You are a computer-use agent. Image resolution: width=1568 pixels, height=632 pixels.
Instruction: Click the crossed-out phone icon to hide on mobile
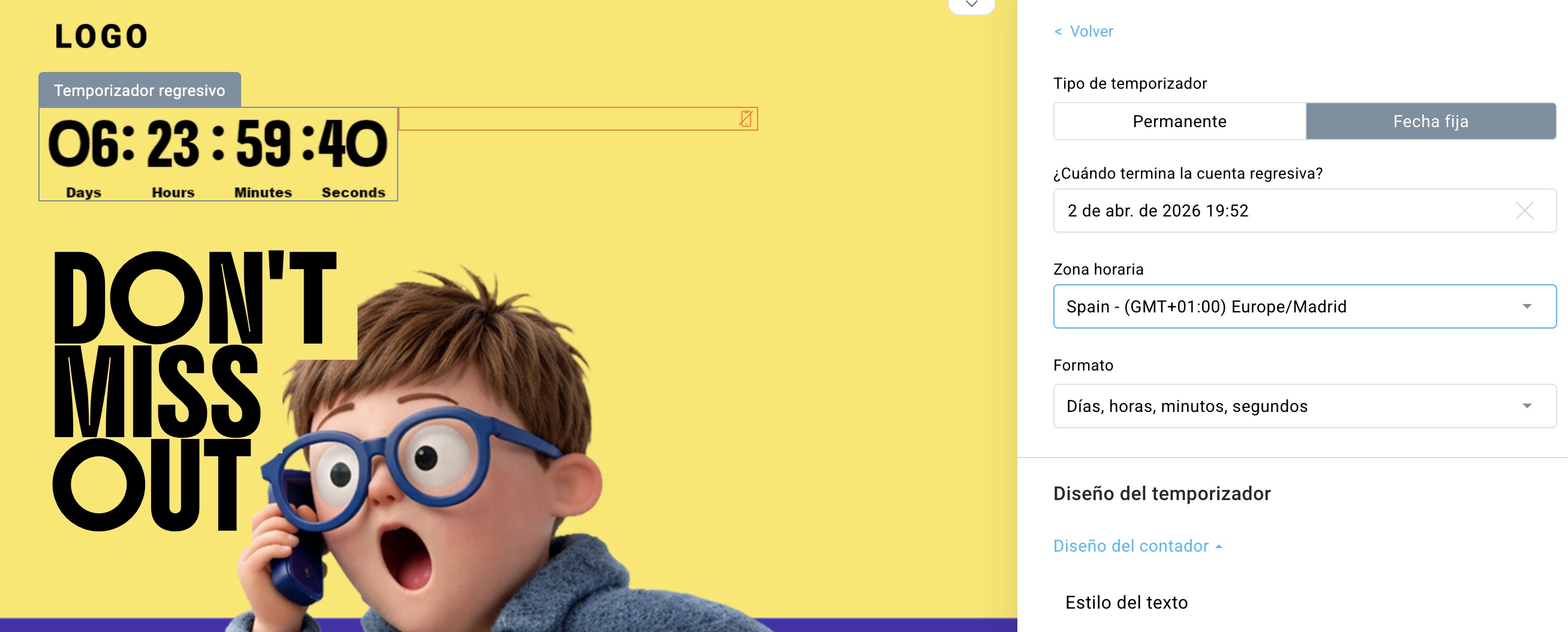tap(745, 119)
